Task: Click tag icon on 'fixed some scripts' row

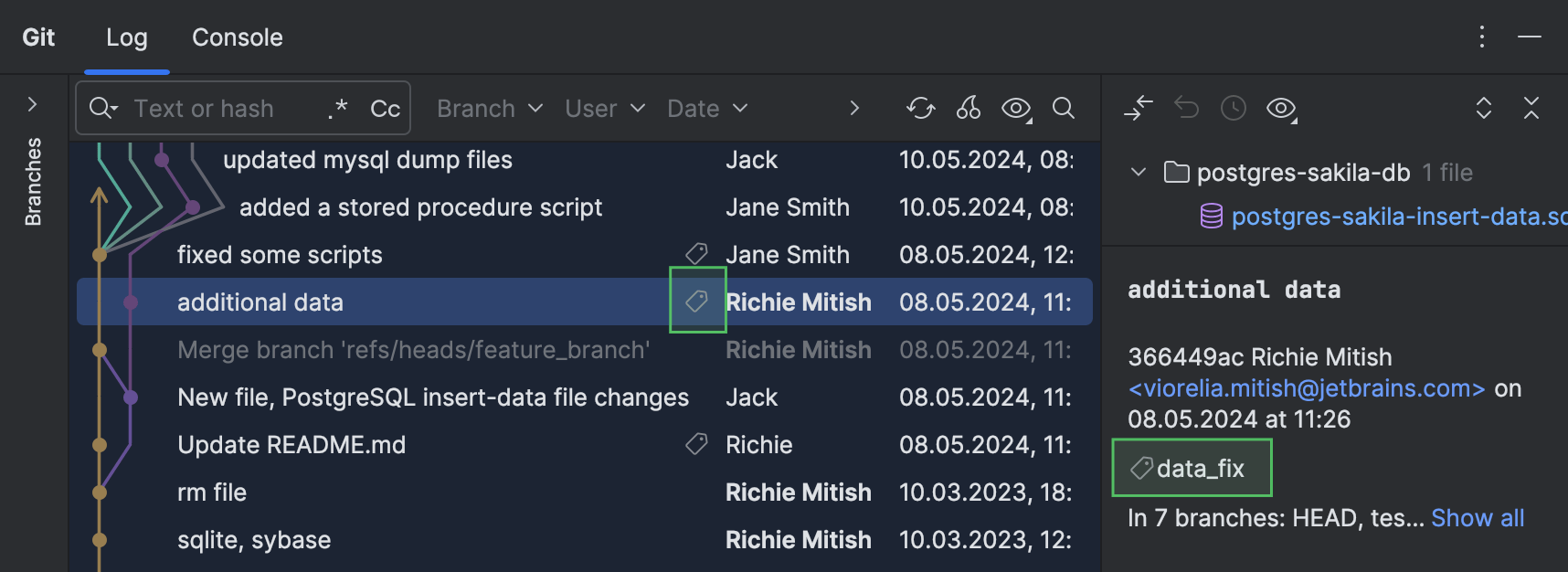Action: click(x=696, y=253)
